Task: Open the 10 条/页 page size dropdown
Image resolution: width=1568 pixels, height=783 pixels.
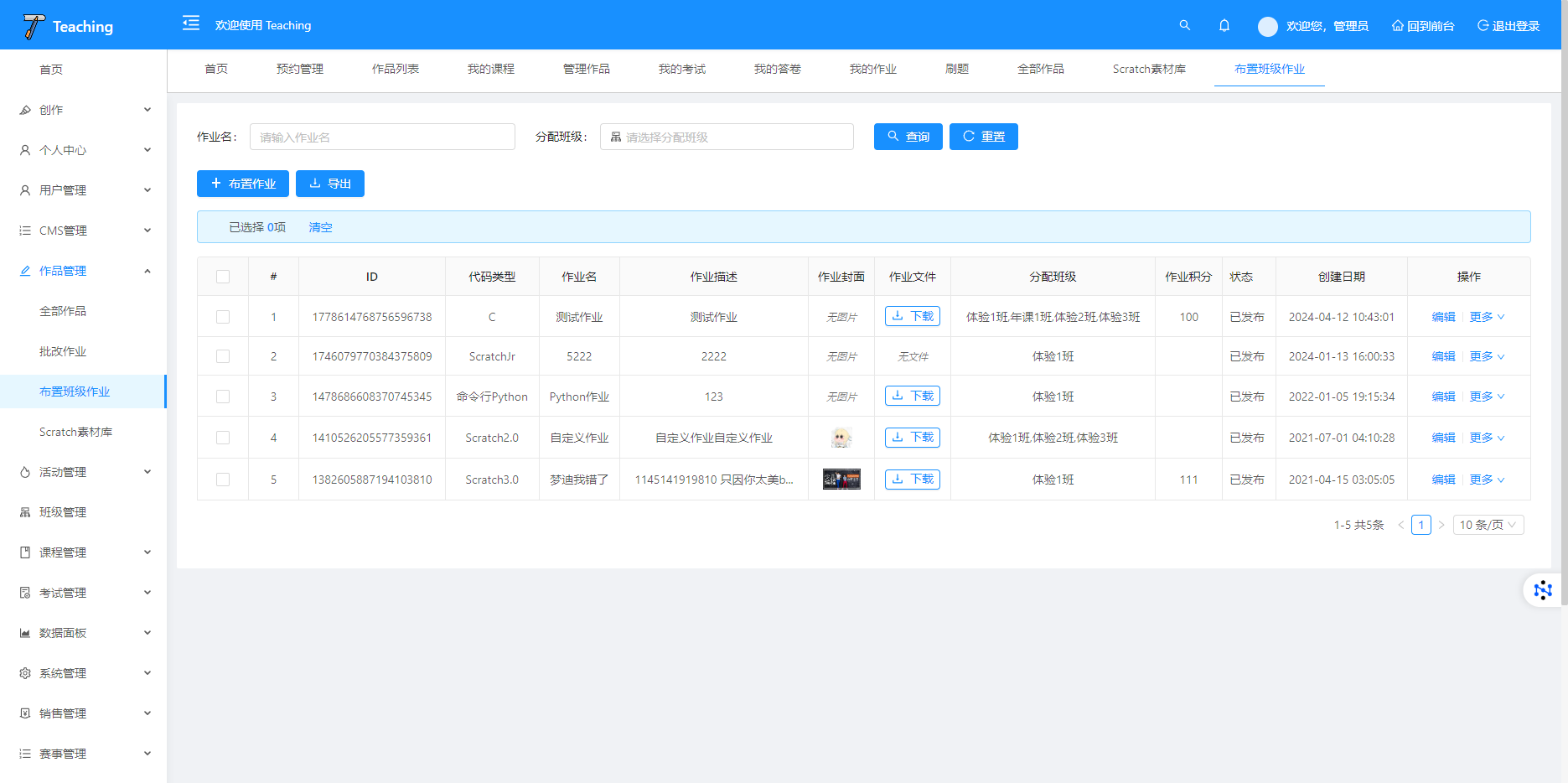Action: (x=1488, y=525)
